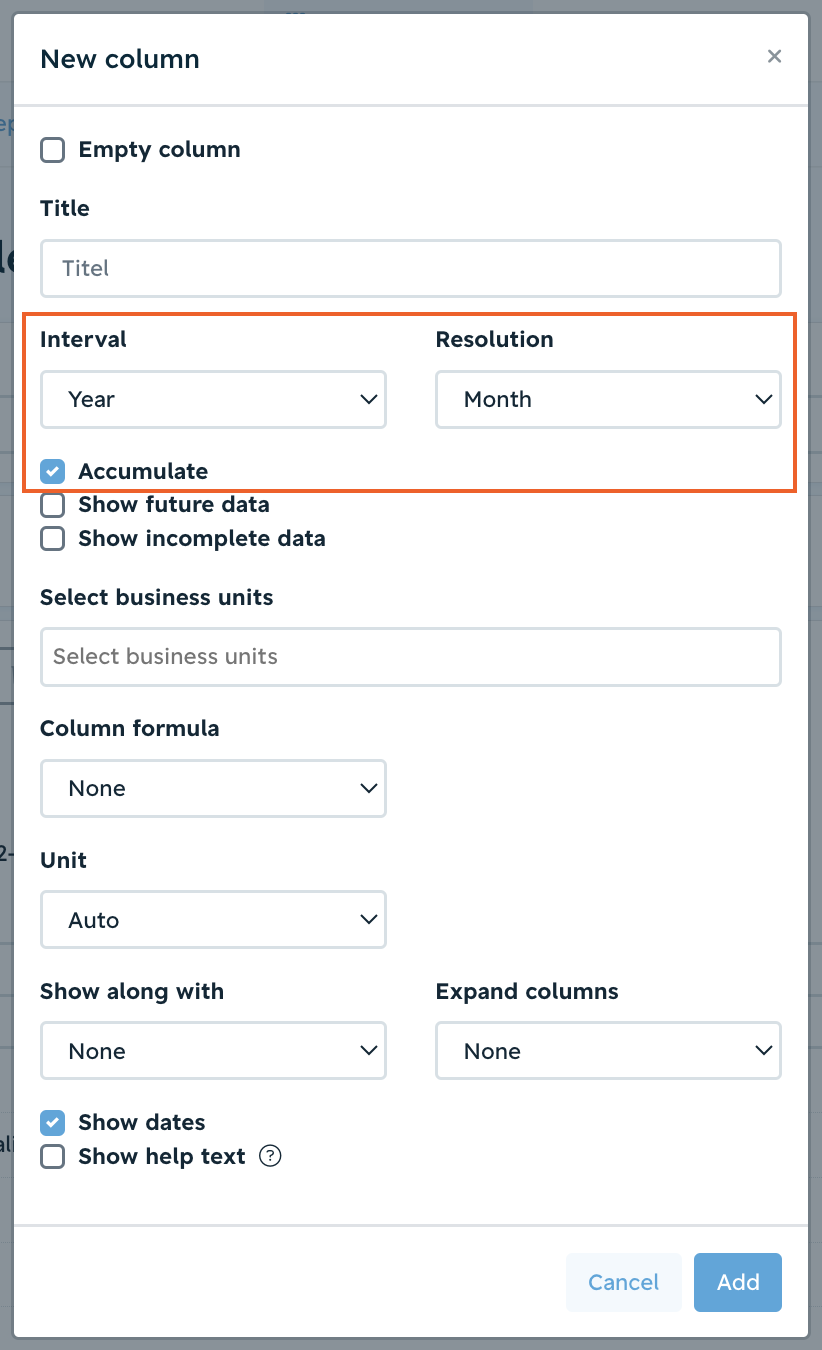
Task: Enable Show future data
Action: pos(52,505)
